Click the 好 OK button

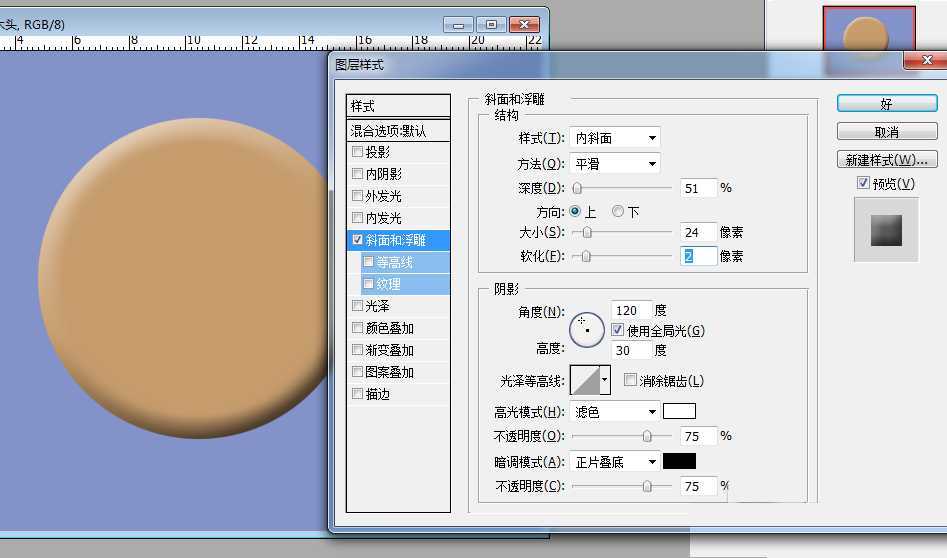886,104
